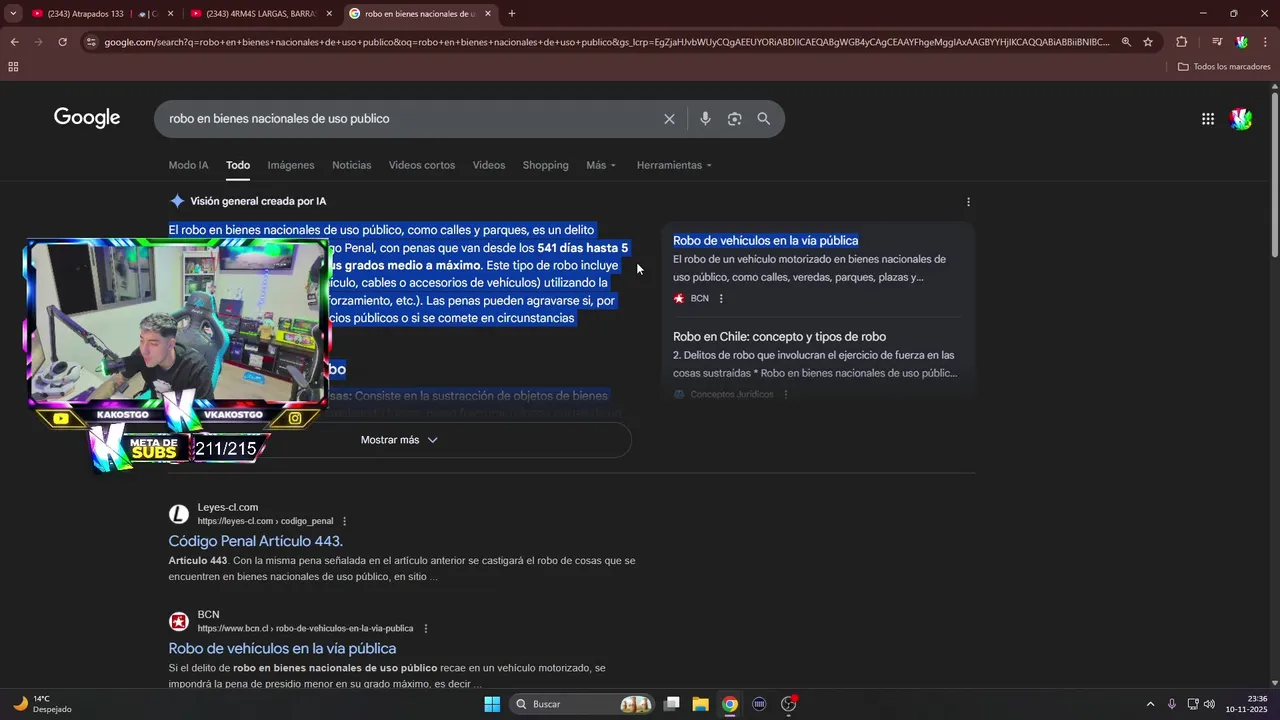Open the tab search dropdown arrow
The width and height of the screenshot is (1280, 720).
tap(13, 14)
